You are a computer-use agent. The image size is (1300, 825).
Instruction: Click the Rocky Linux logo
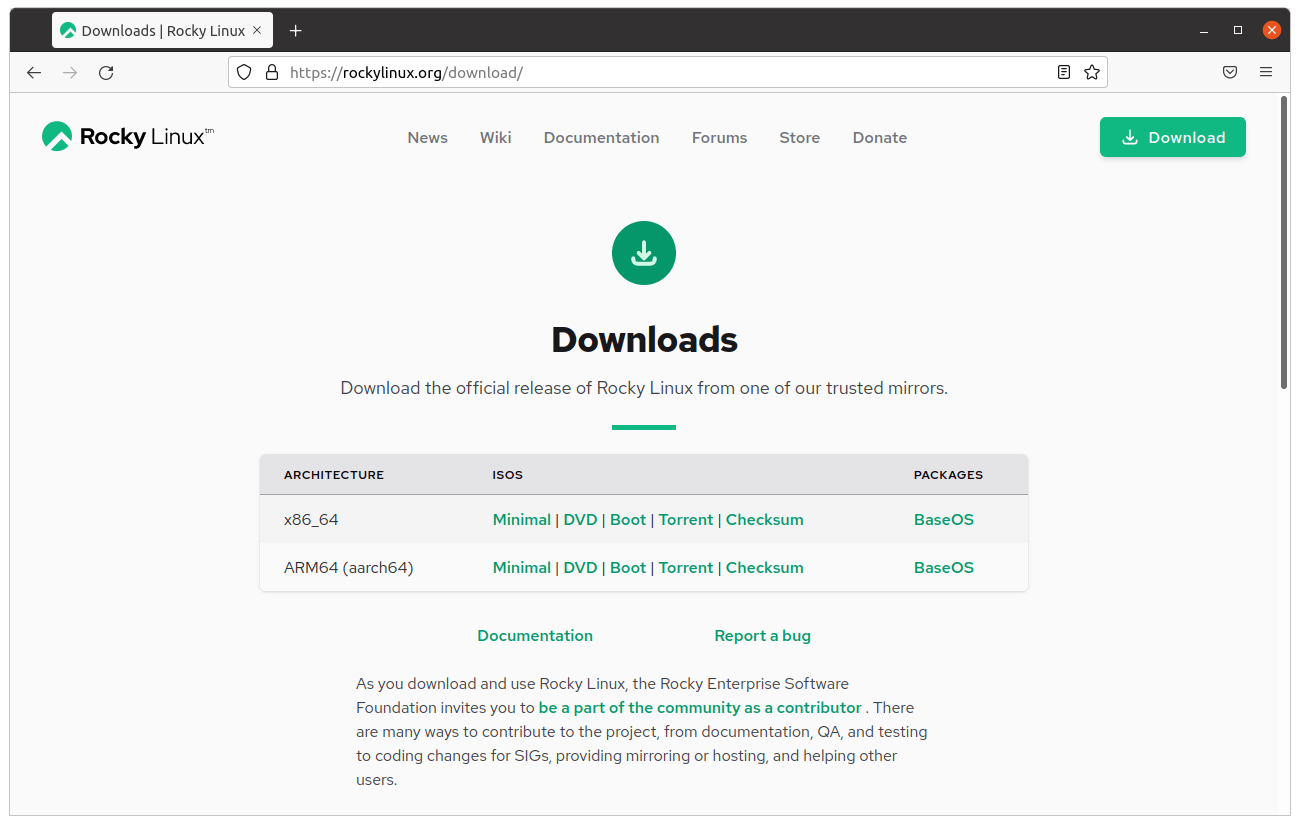tap(128, 137)
